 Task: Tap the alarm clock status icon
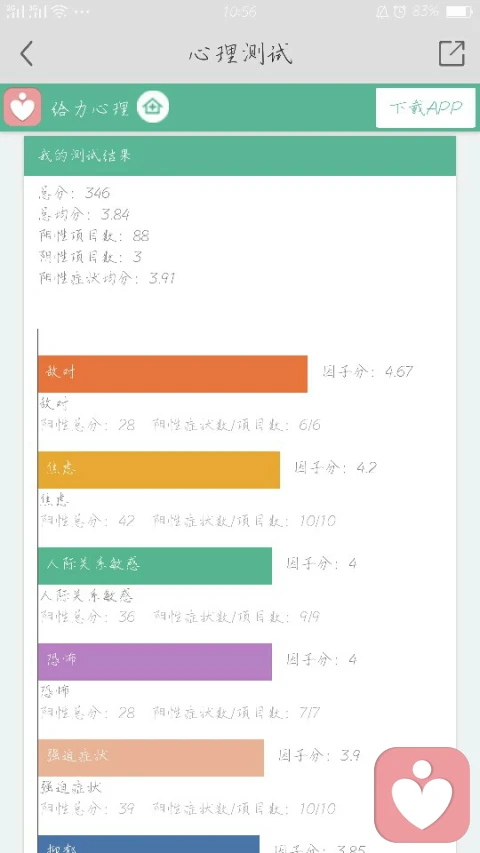(x=399, y=11)
